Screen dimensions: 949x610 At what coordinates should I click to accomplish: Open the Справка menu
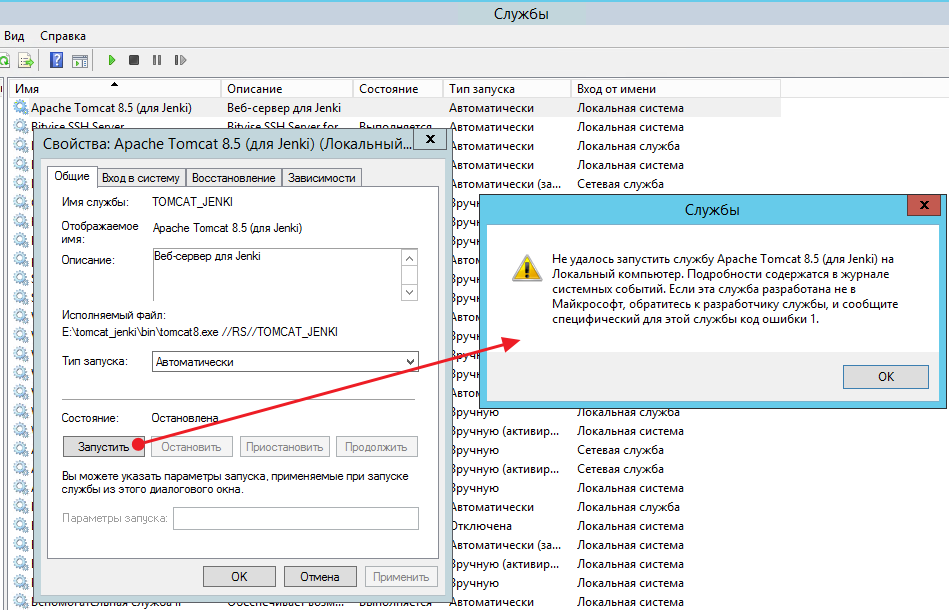click(63, 36)
